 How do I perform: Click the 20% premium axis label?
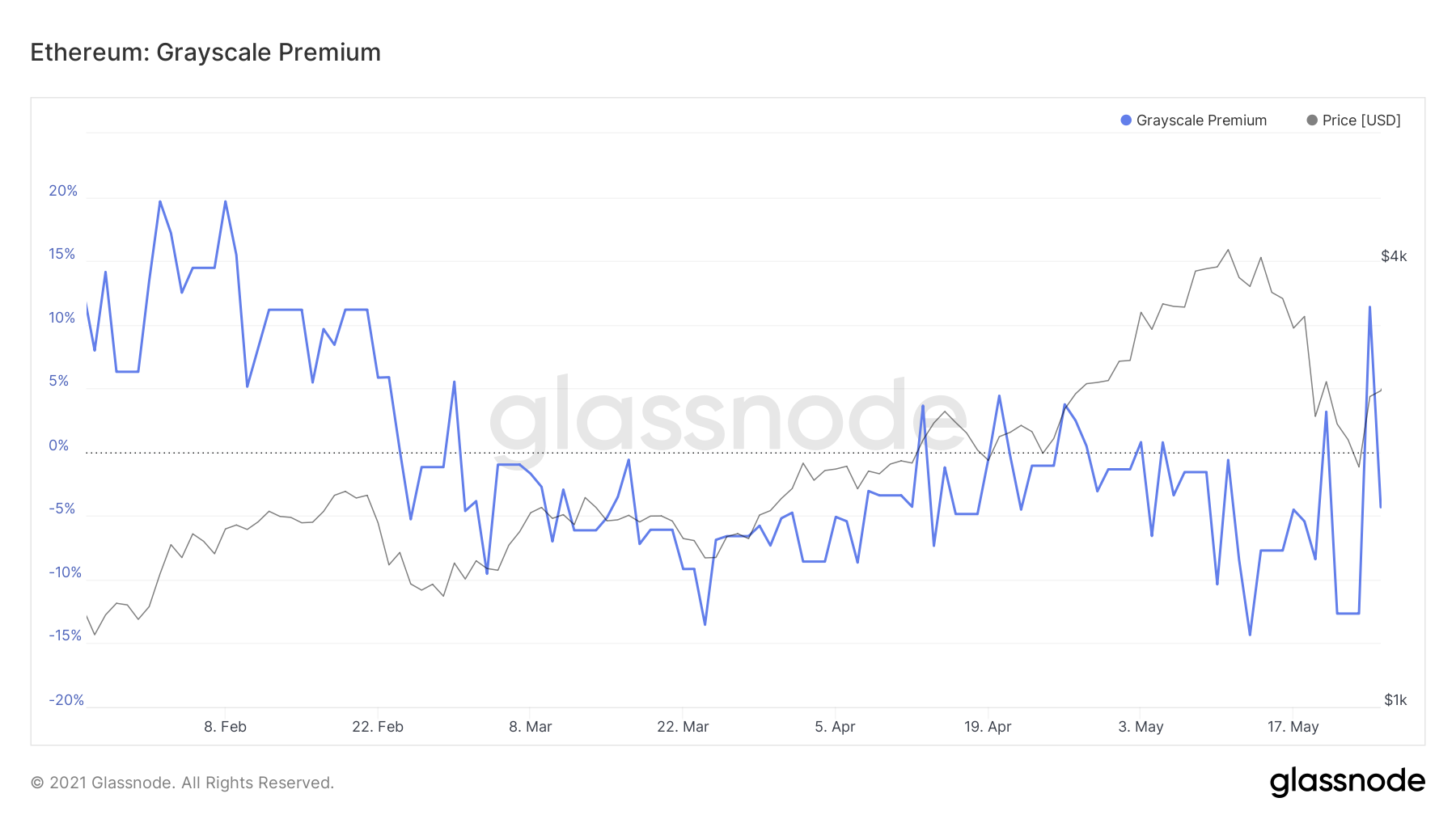63,191
